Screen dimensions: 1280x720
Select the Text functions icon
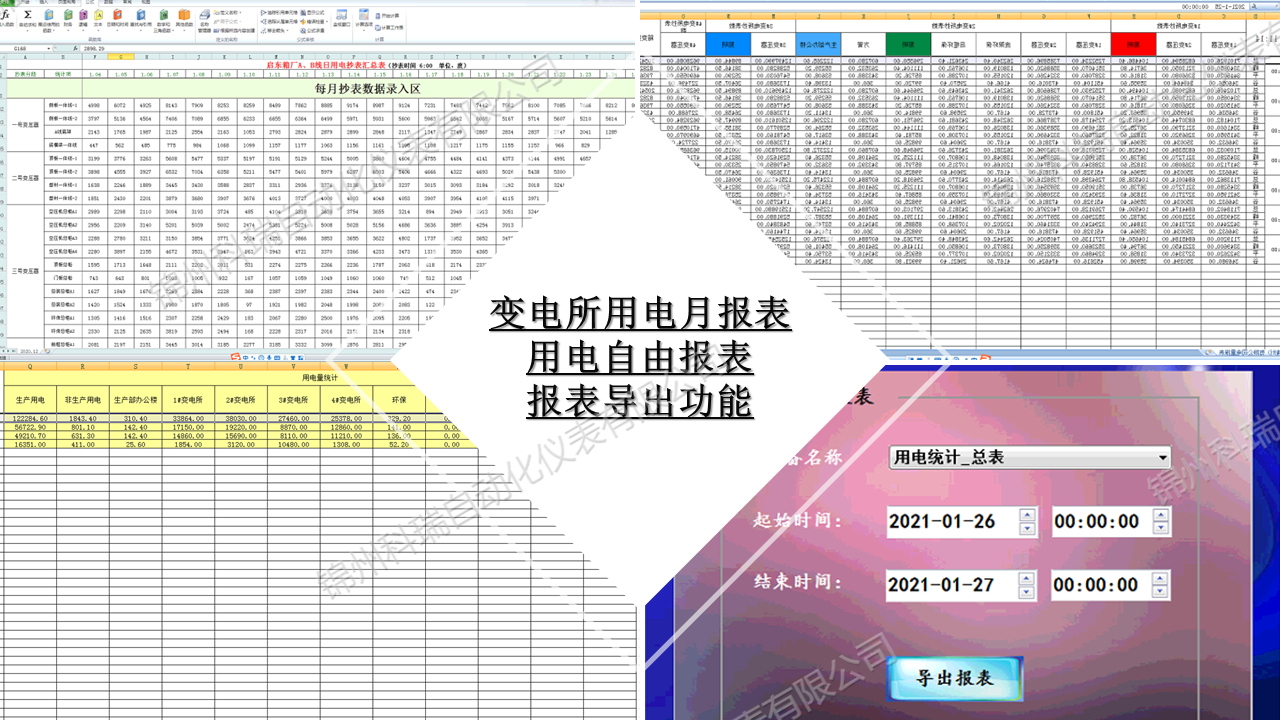coord(99,15)
